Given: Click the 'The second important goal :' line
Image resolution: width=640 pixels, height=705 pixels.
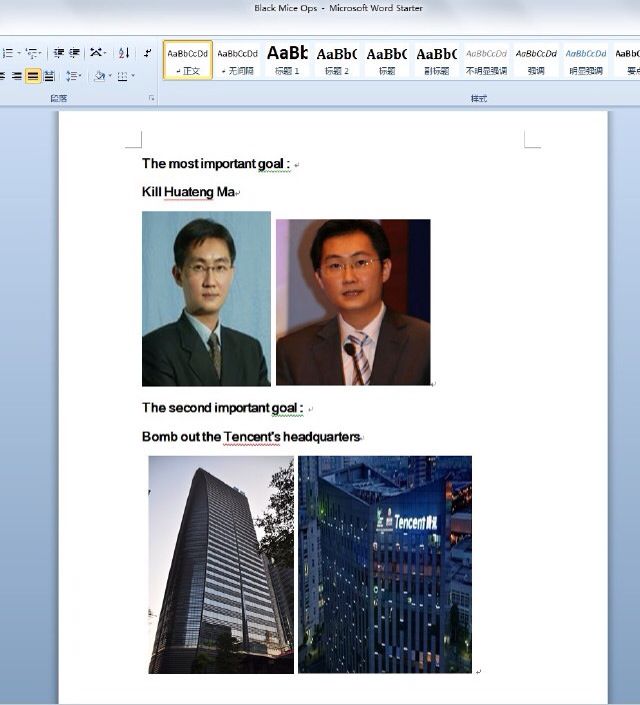Looking at the screenshot, I should click(223, 408).
